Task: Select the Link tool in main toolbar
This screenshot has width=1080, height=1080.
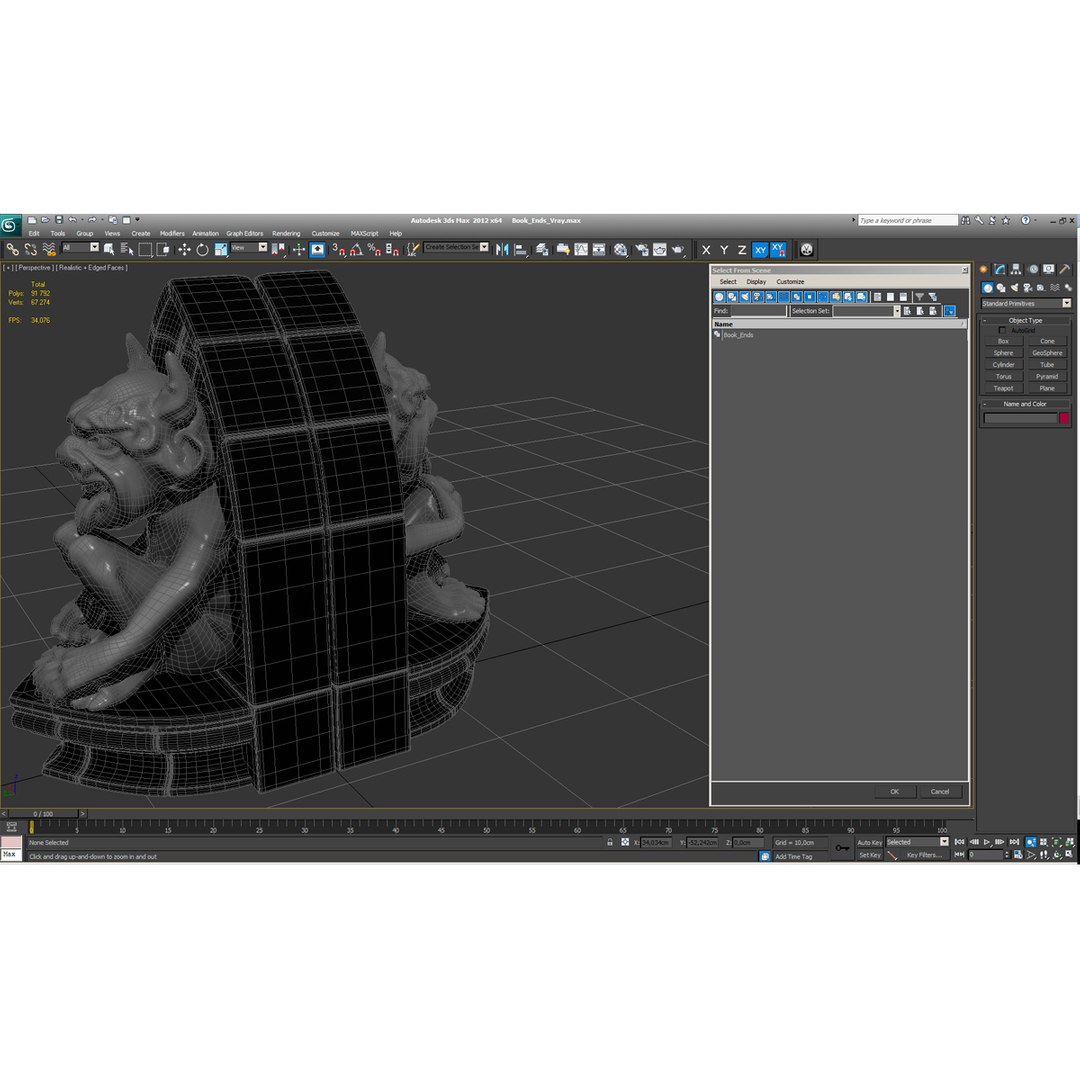Action: tap(12, 249)
